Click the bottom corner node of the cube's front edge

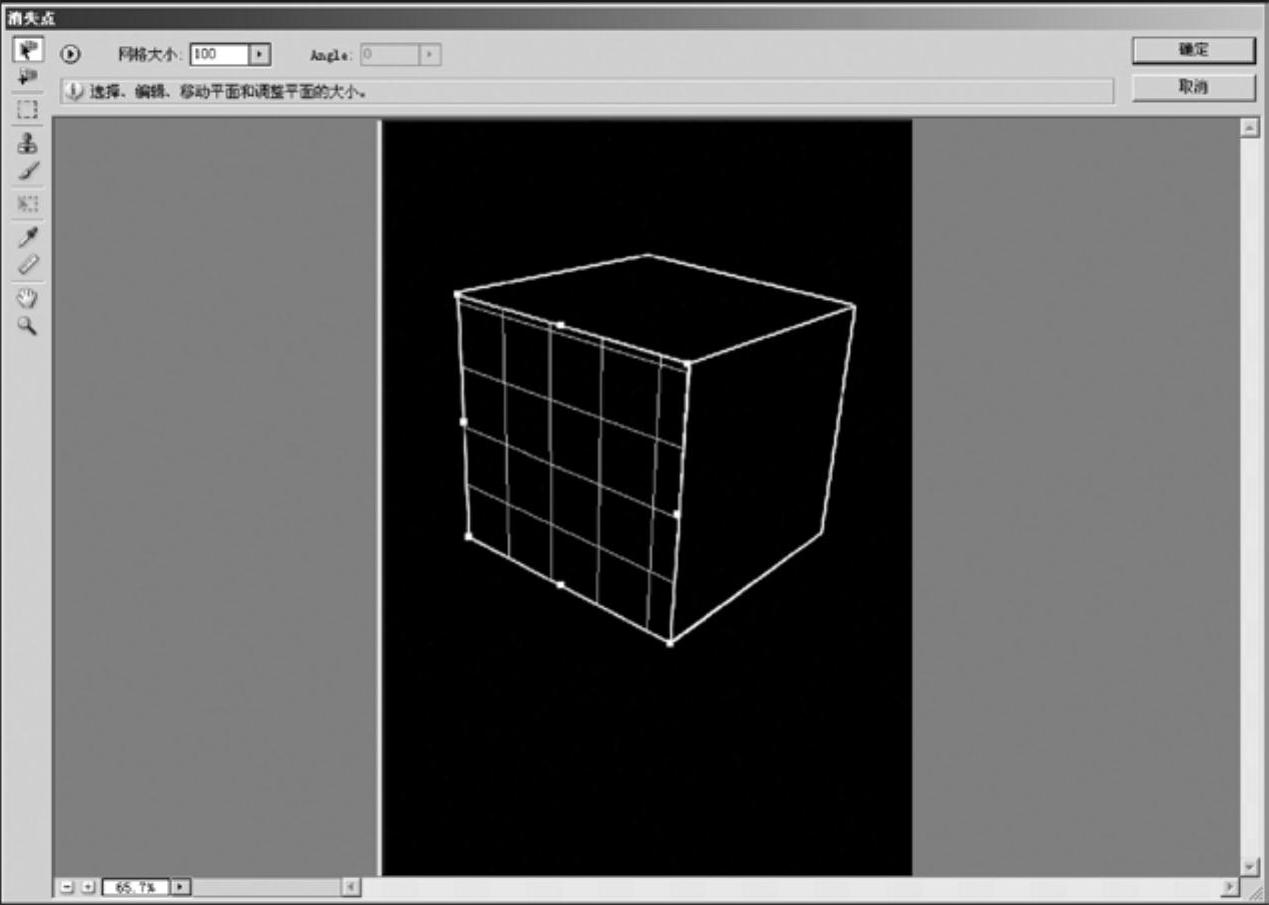coord(670,643)
